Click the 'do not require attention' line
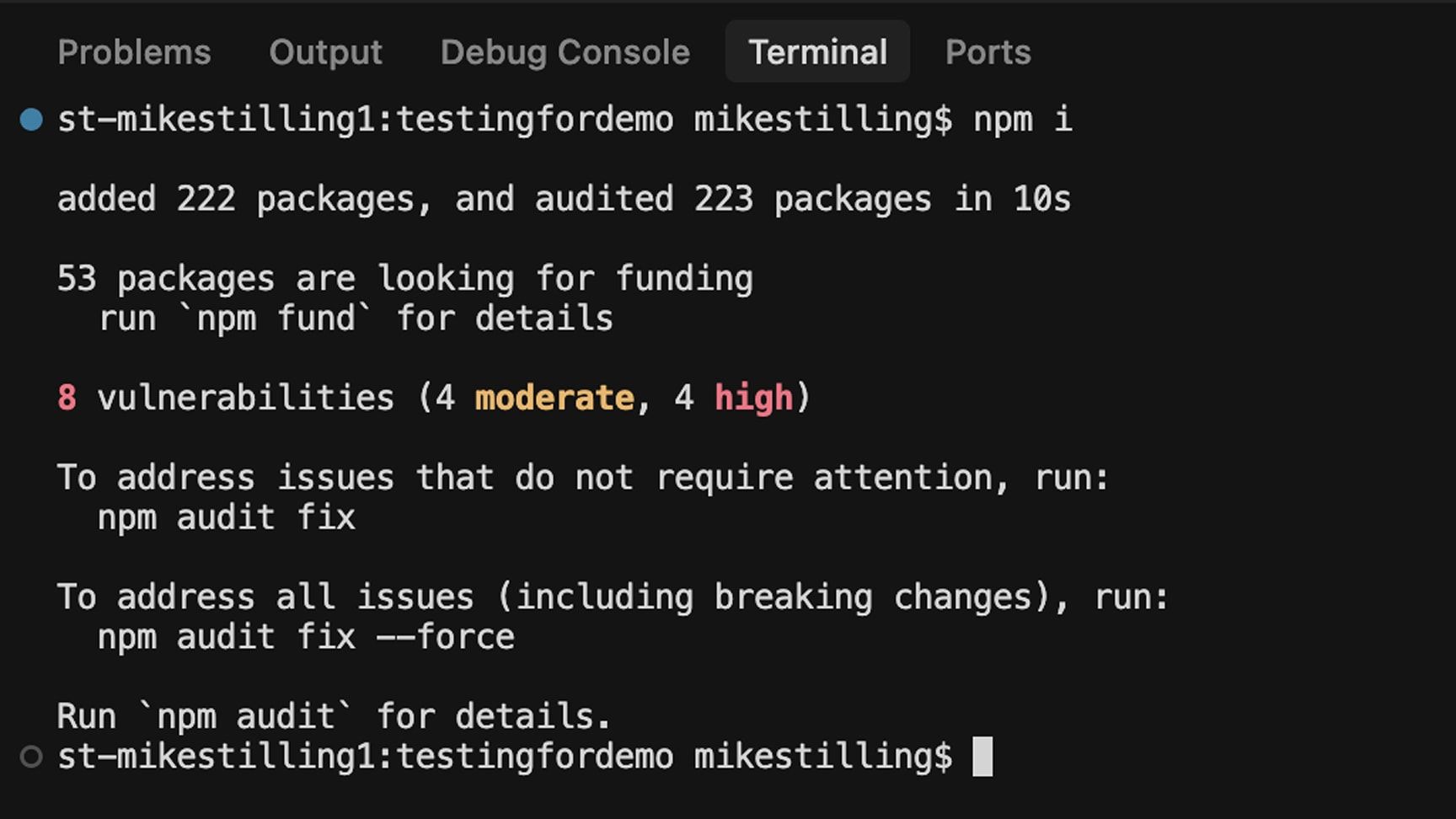 [x=582, y=478]
